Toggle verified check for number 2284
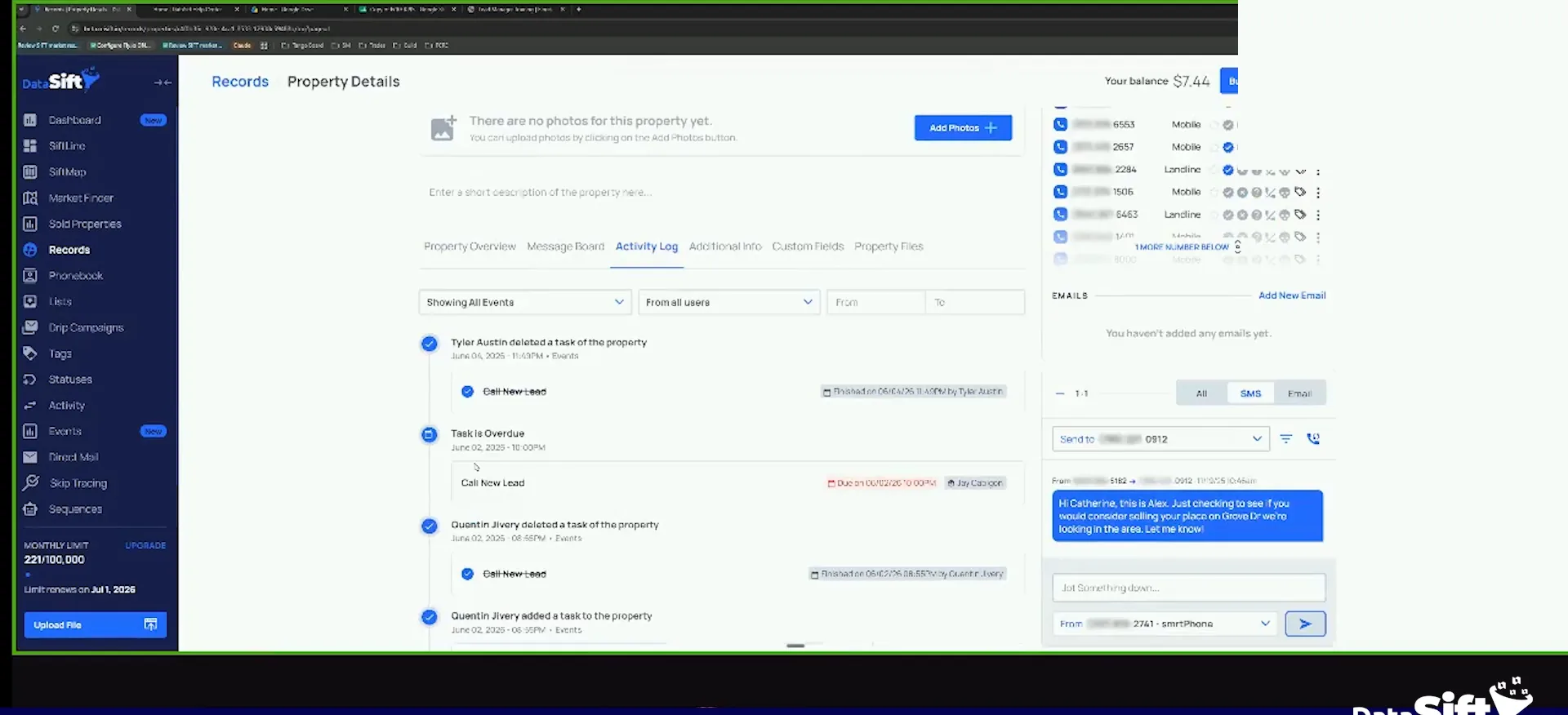The width and height of the screenshot is (1568, 715). 1227,170
